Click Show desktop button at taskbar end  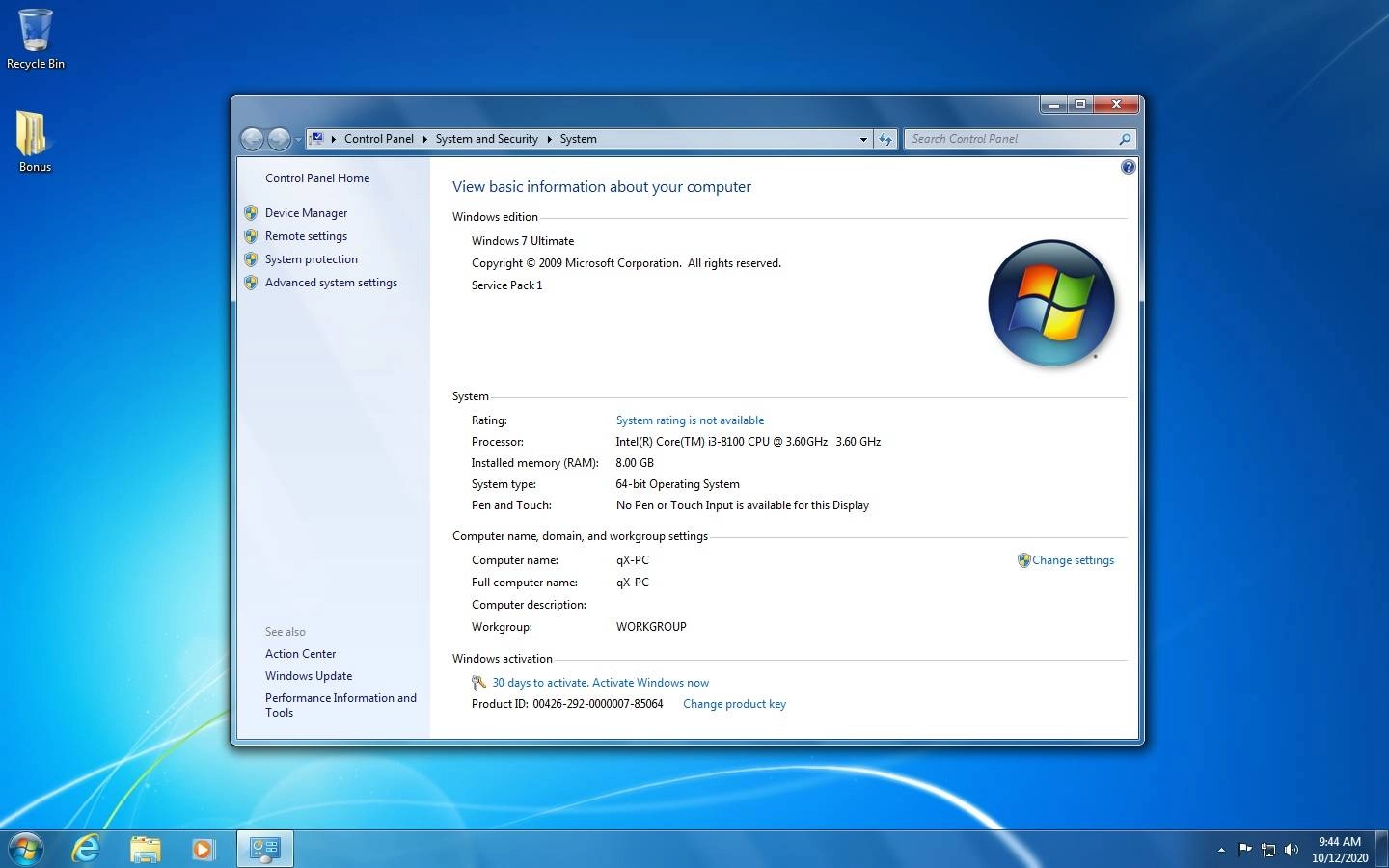tap(1381, 849)
